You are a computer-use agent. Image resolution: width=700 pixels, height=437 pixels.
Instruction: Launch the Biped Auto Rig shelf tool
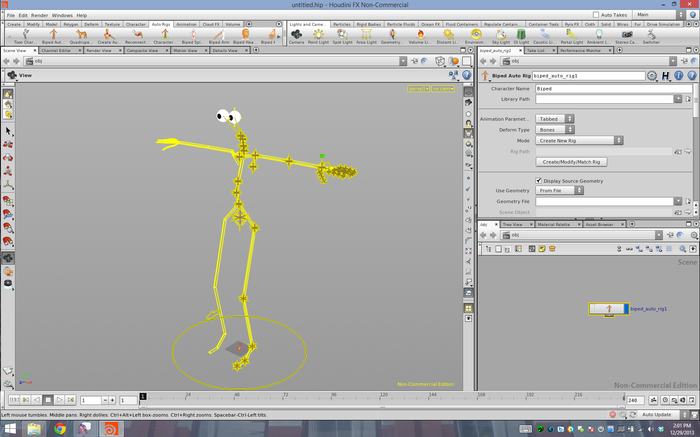pyautogui.click(x=53, y=36)
